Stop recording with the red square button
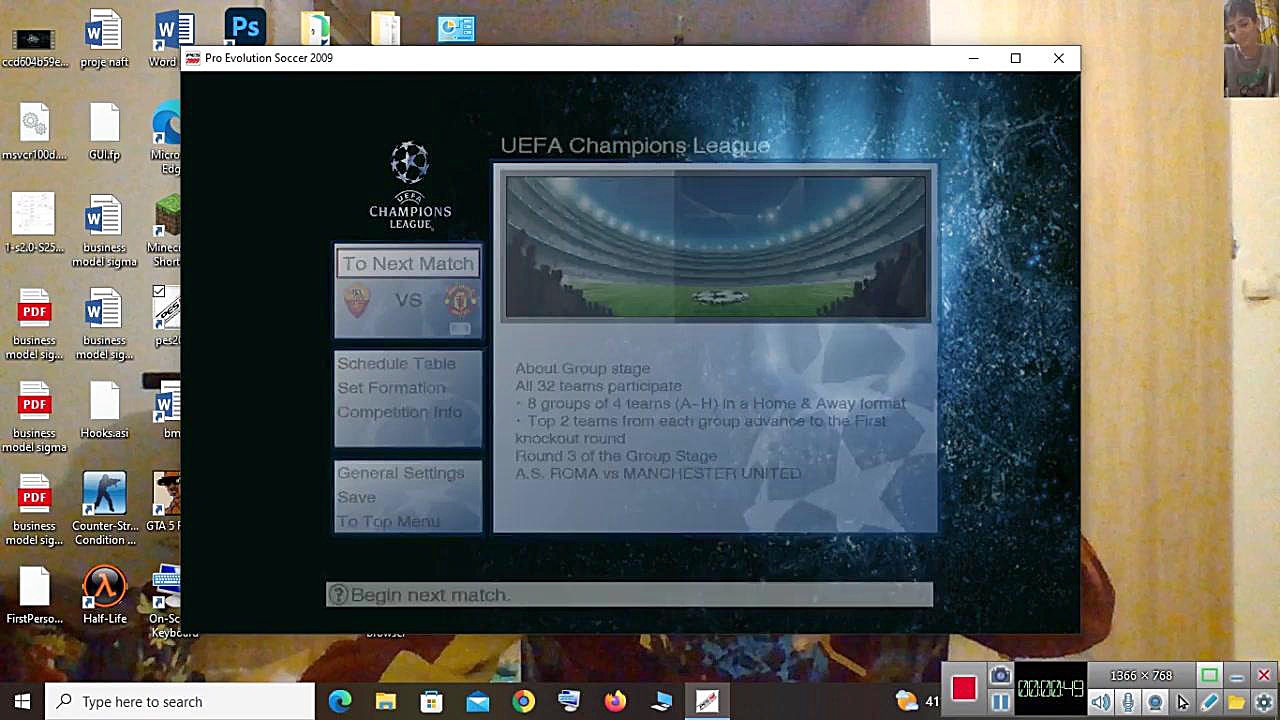Screen dimensions: 1280x720 coord(964,689)
